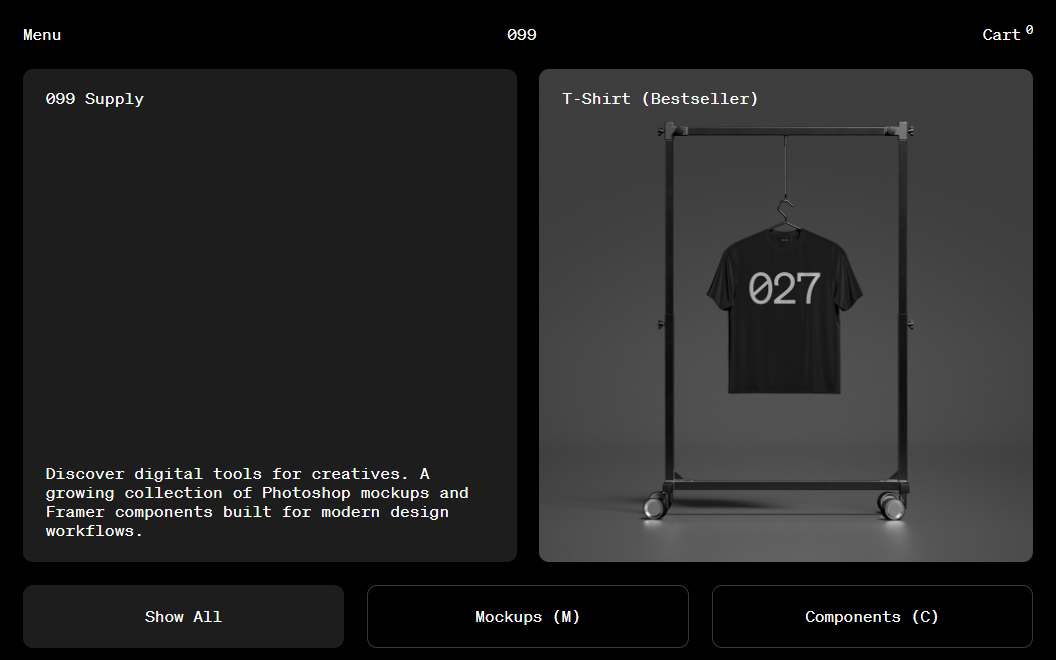Click the 099 Supply heading
Screen dimensions: 1056x660
pos(94,99)
